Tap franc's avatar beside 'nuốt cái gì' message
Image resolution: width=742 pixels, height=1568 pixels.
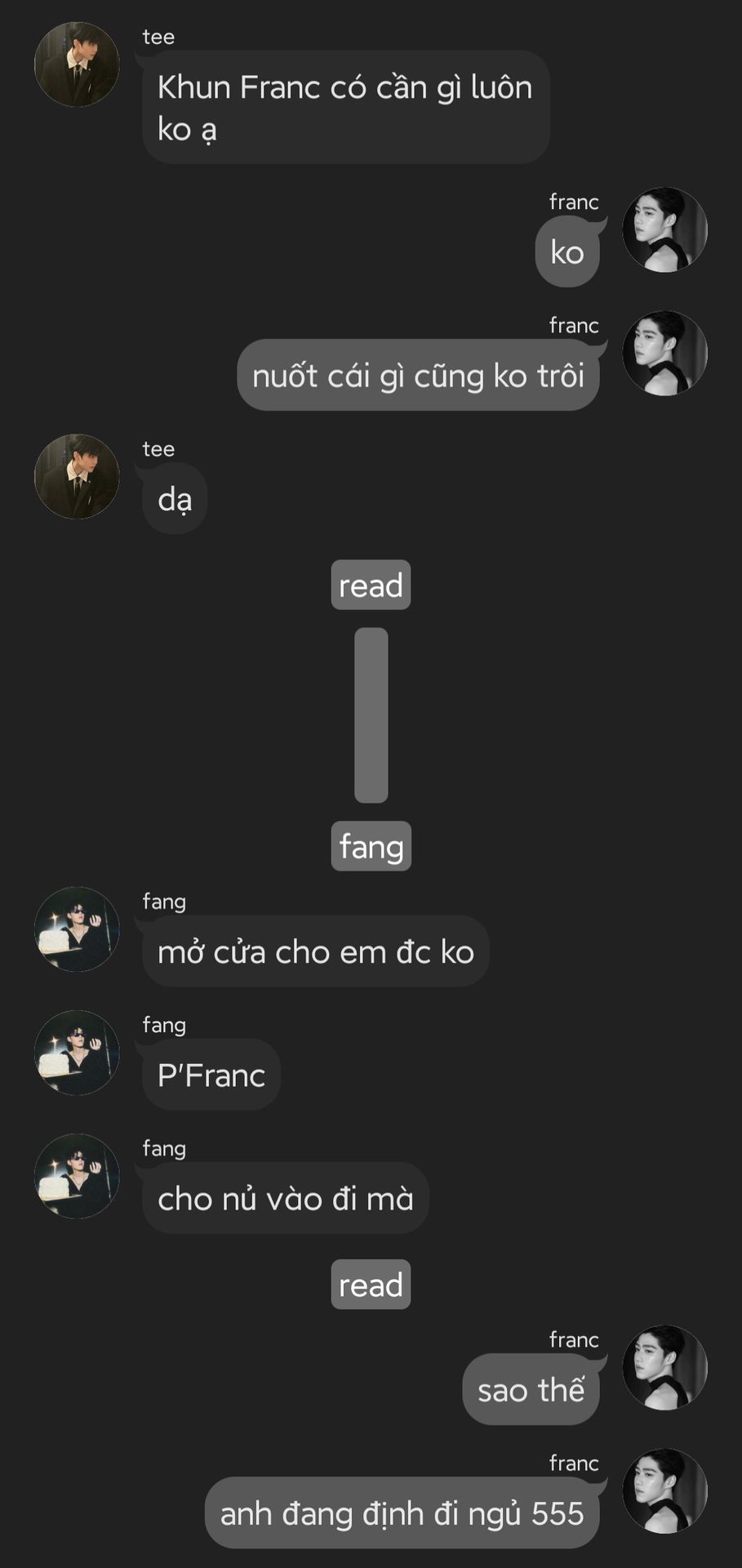tap(664, 353)
